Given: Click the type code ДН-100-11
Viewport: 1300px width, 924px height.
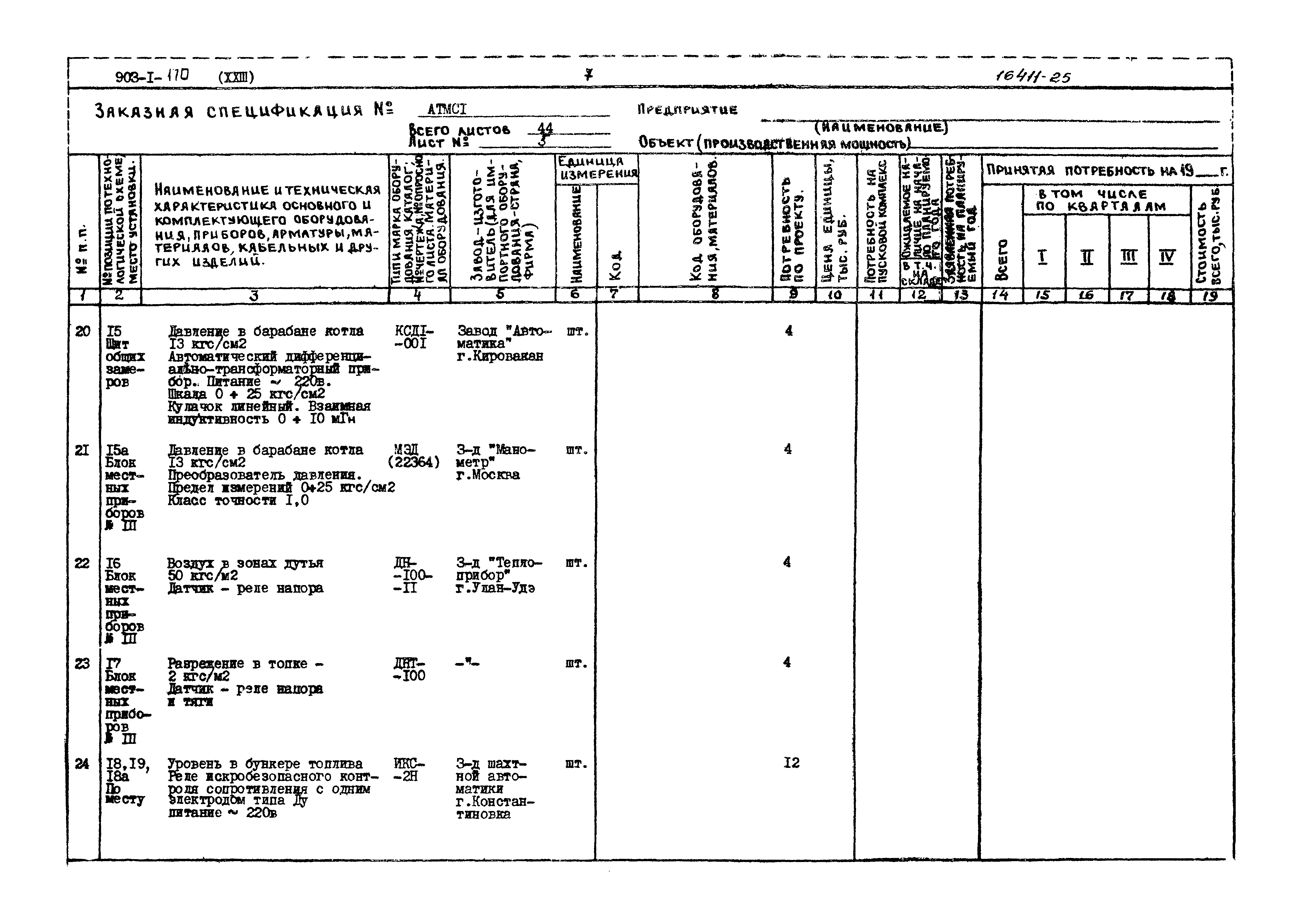Looking at the screenshot, I should click(x=413, y=575).
